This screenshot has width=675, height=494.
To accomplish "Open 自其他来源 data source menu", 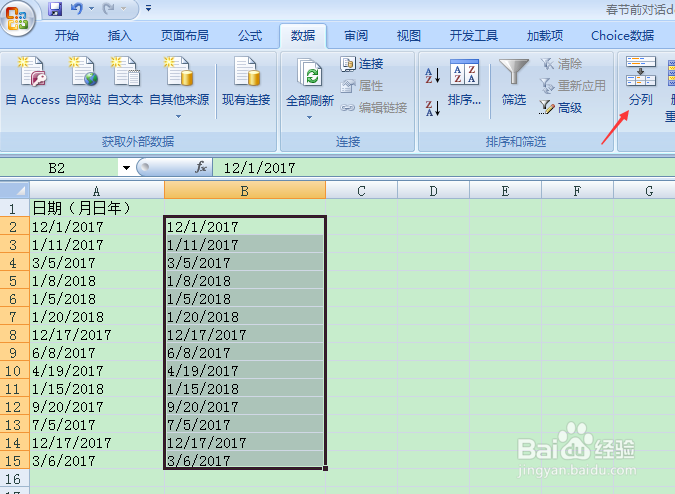I will point(179,87).
